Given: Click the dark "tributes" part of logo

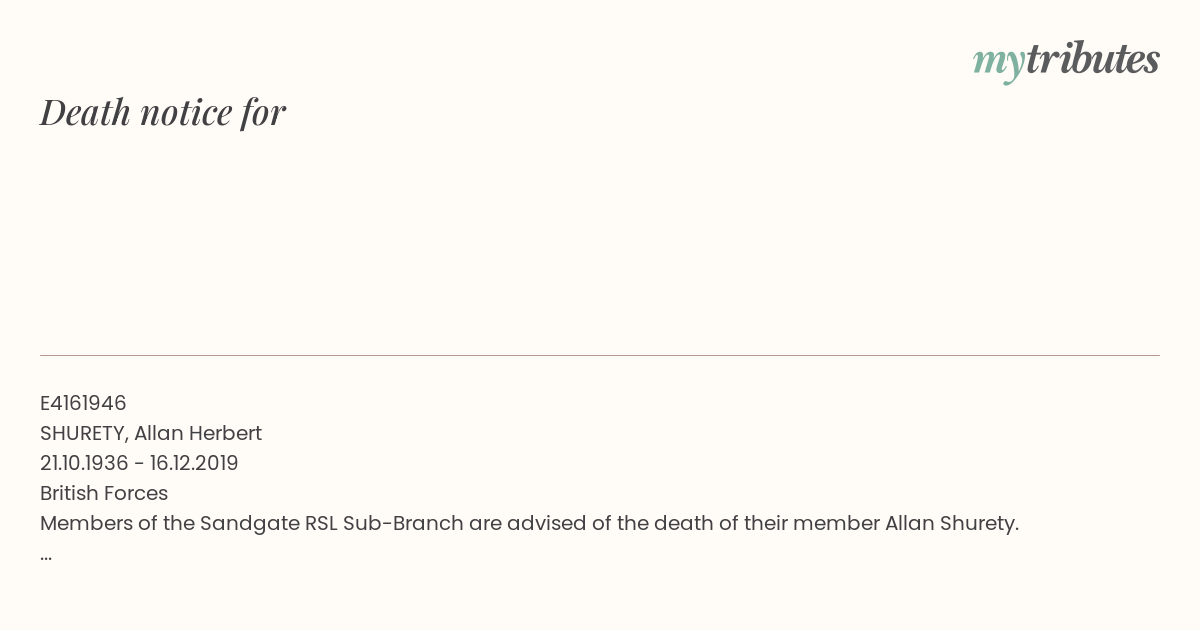Looking at the screenshot, I should pos(1093,59).
